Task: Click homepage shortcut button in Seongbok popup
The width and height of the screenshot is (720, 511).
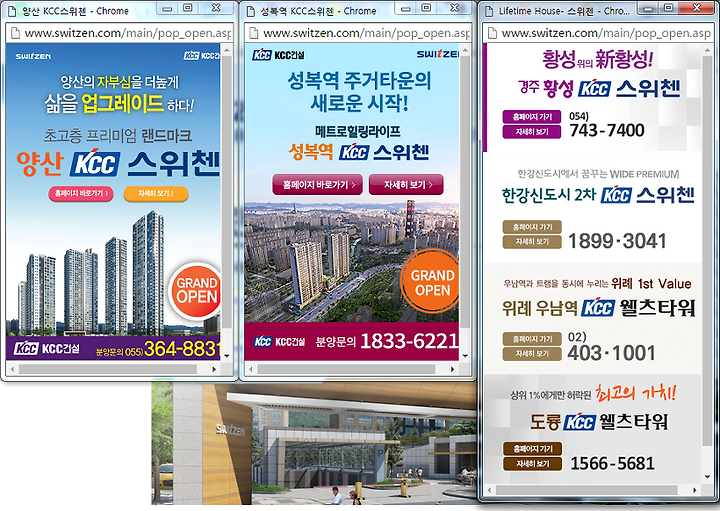Action: coord(318,185)
